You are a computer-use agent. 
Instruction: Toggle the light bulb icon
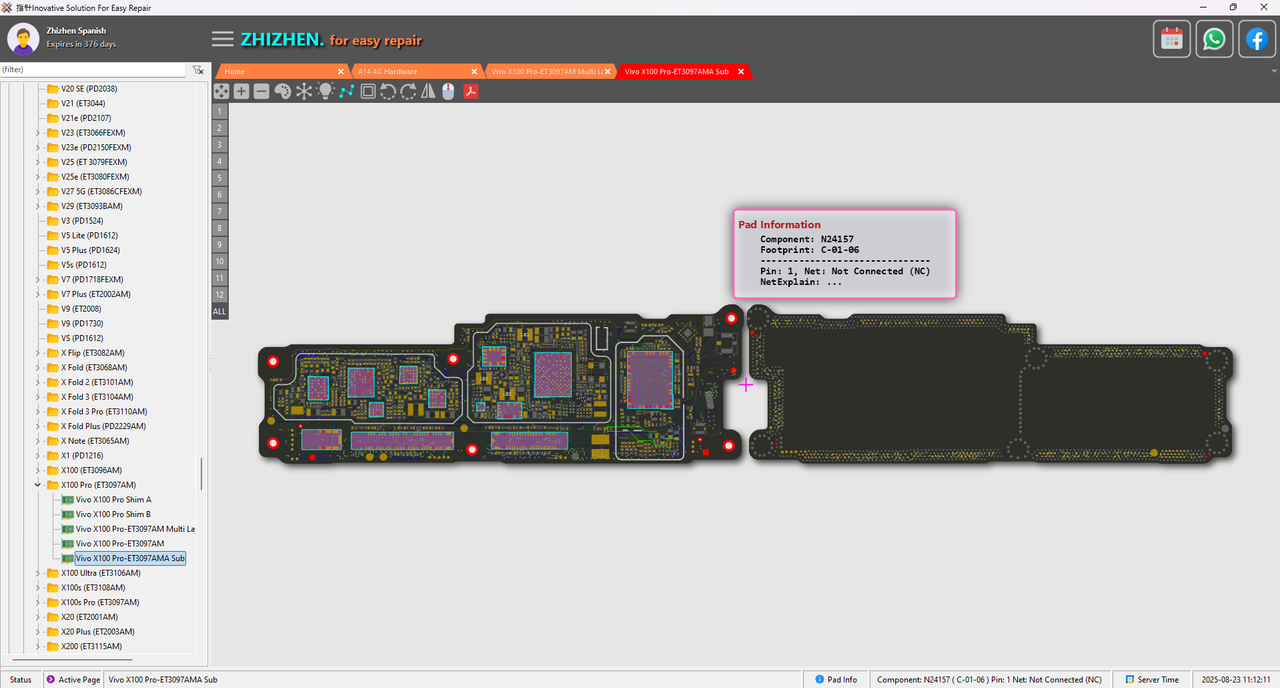coord(325,91)
